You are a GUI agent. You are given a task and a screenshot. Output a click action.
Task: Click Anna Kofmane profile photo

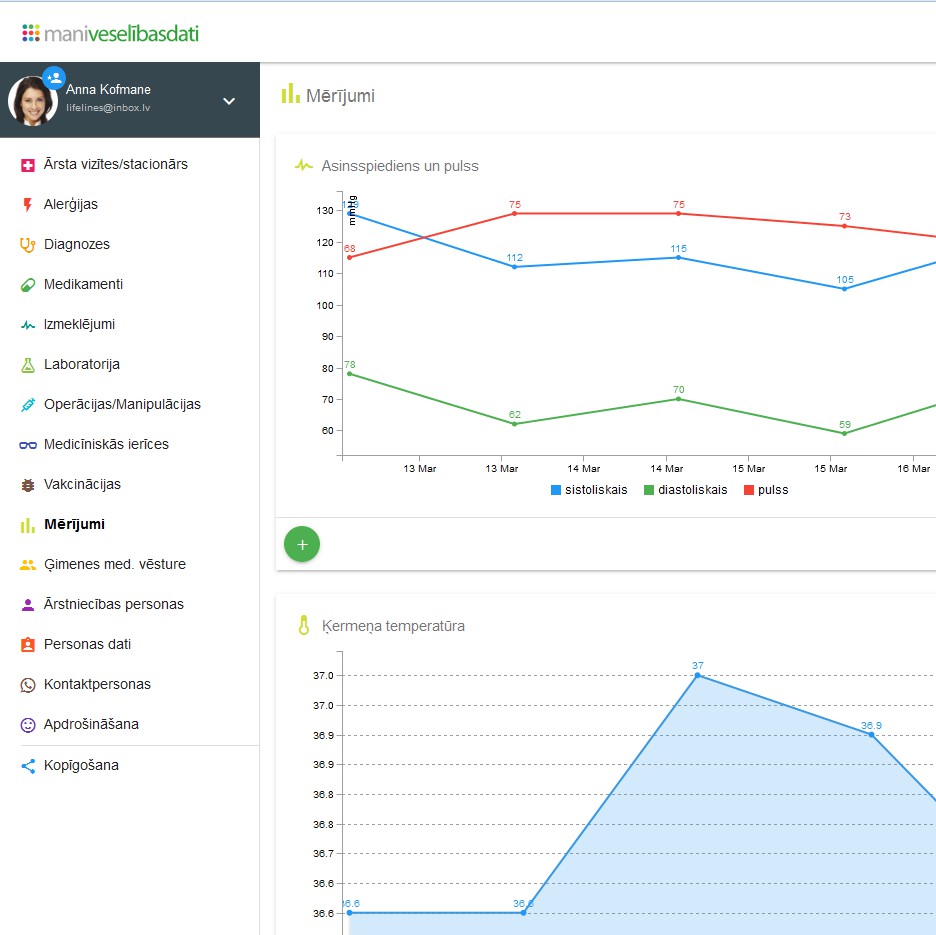coord(32,101)
